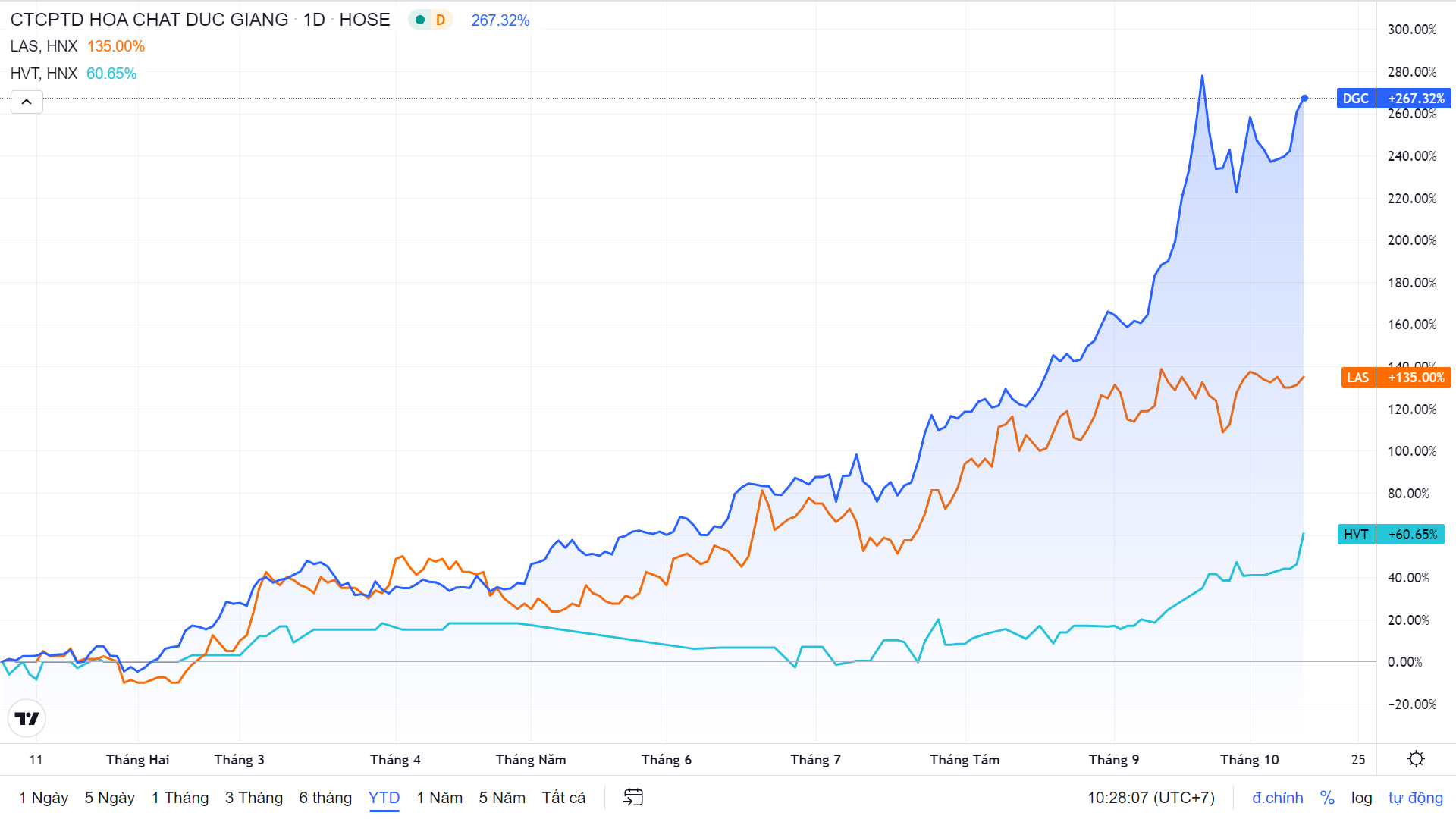Screen dimensions: 1456x819
Task: Click the TradingView logo icon
Action: pyautogui.click(x=27, y=718)
